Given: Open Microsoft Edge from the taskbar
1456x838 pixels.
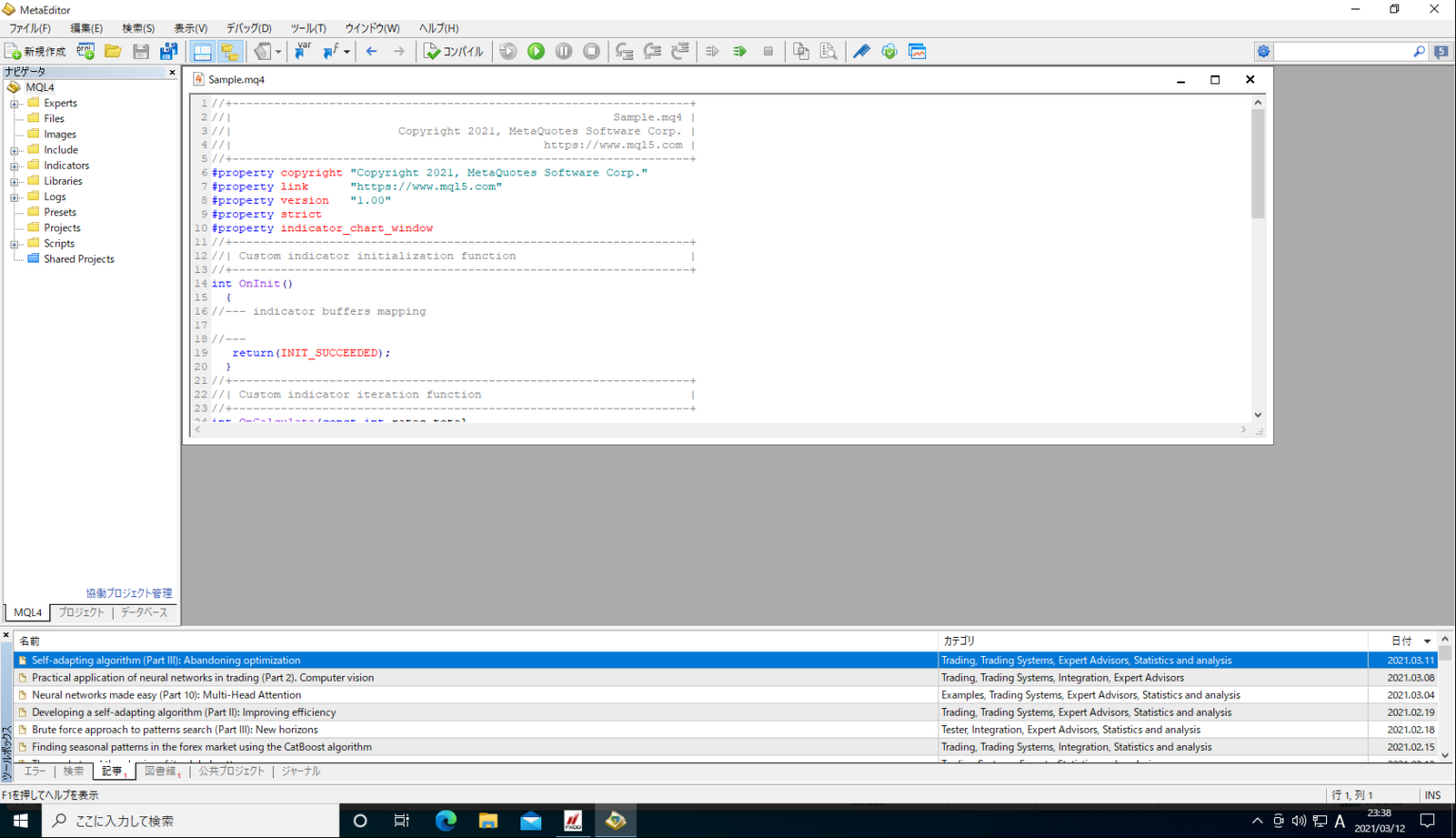Looking at the screenshot, I should 446,821.
